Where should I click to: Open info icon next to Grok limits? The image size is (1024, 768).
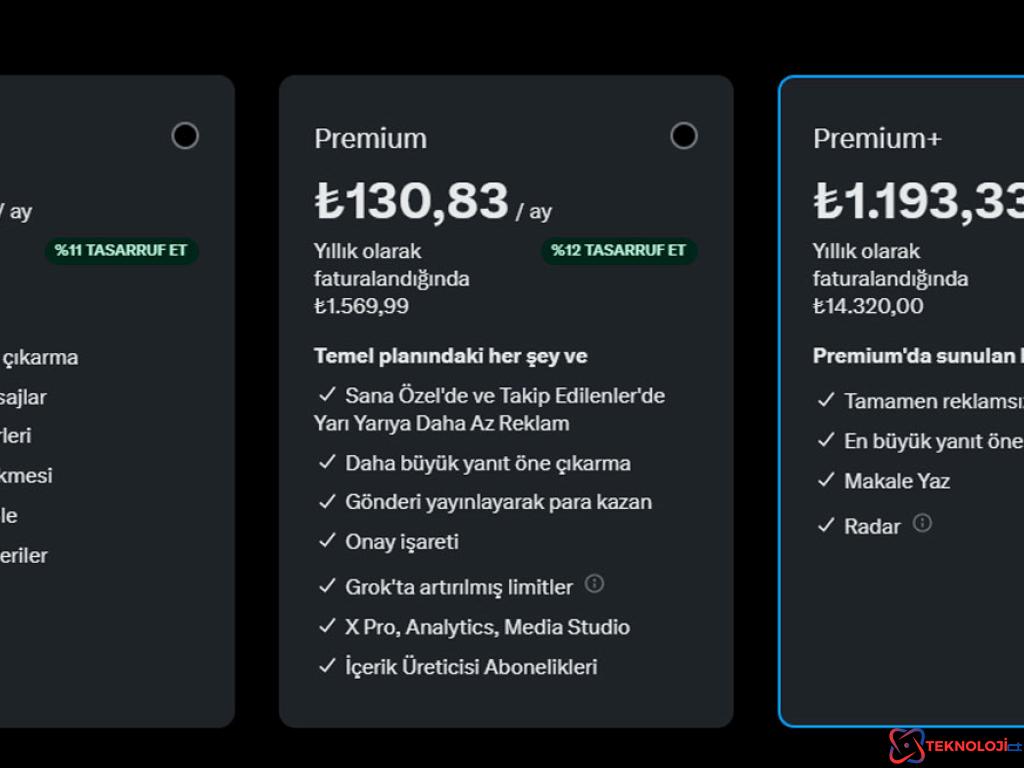594,584
